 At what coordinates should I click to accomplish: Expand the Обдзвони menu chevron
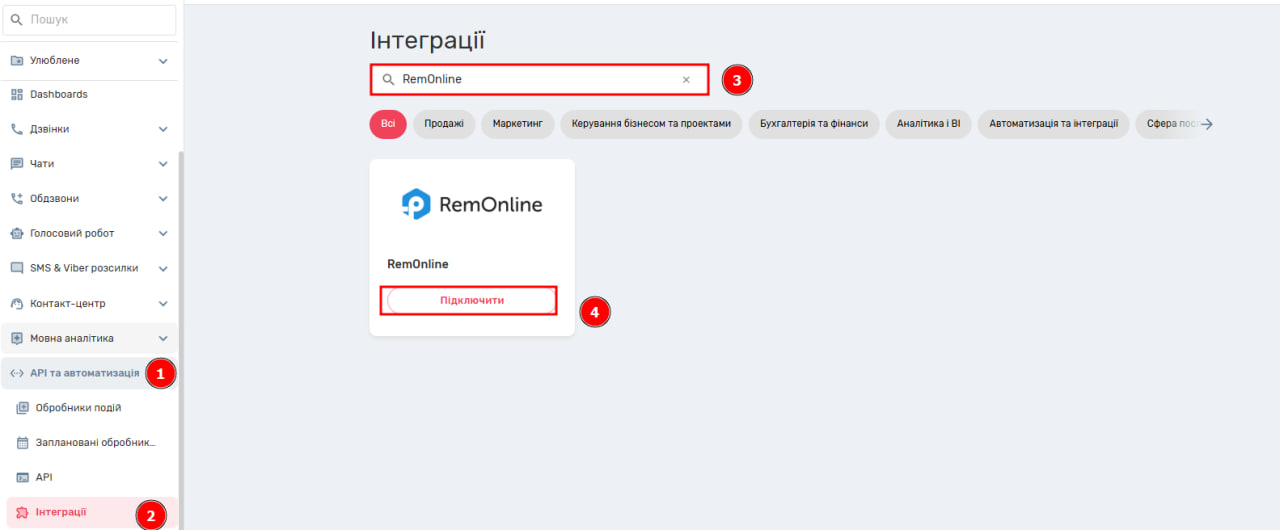tap(163, 199)
